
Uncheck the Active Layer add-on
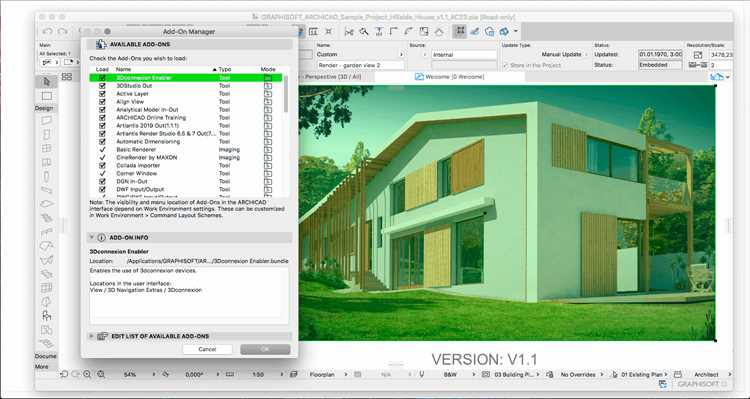point(102,94)
